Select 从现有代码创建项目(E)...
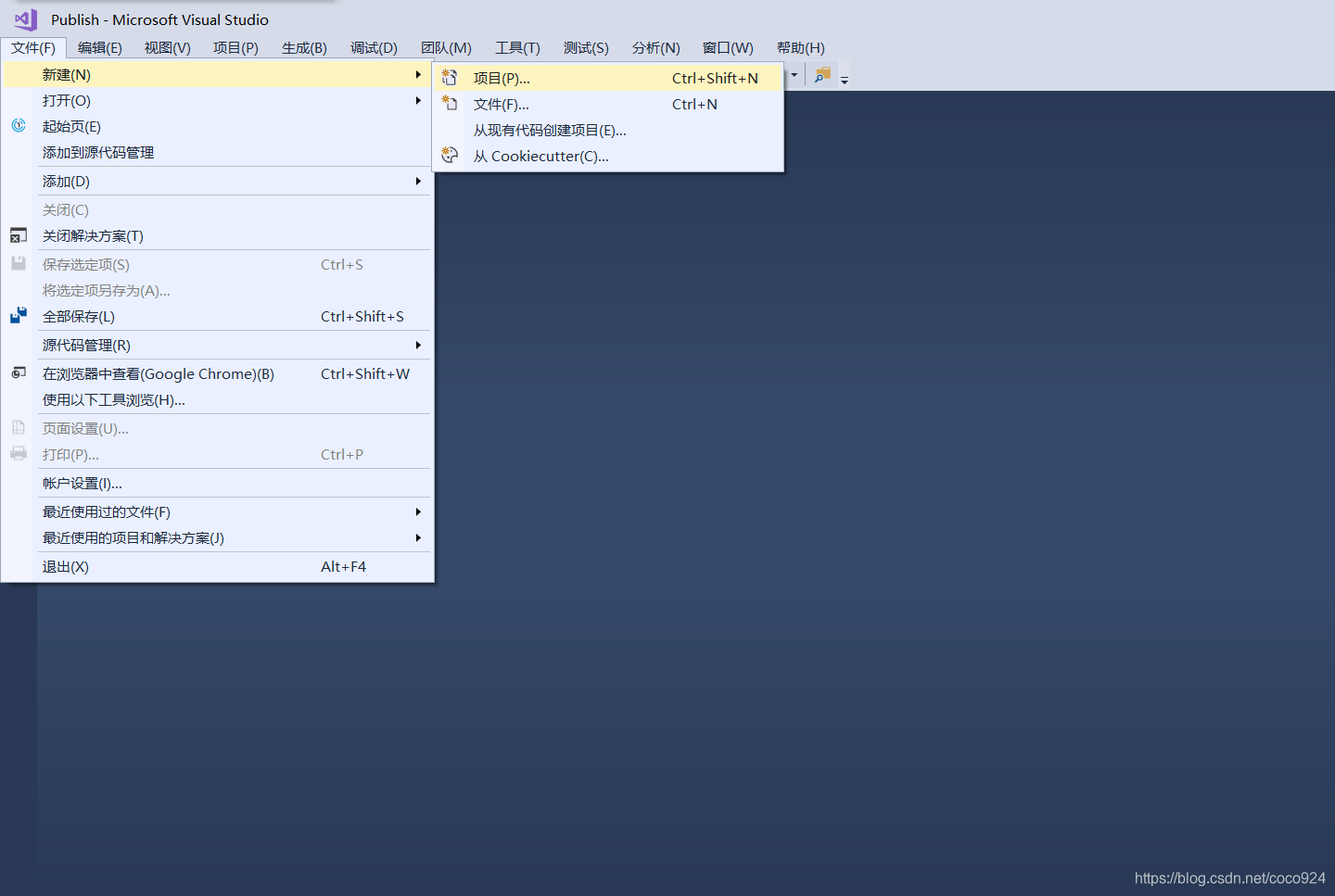The image size is (1335, 896). tap(608, 130)
